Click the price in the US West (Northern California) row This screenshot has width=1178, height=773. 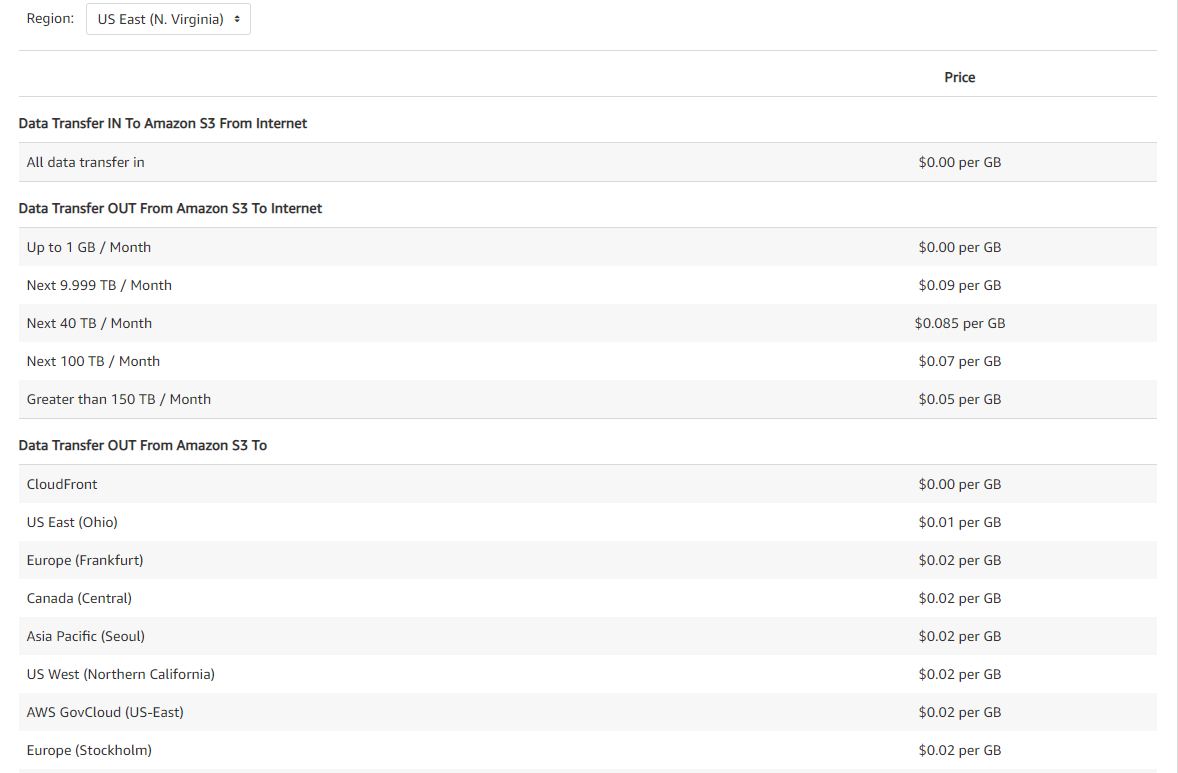point(959,675)
